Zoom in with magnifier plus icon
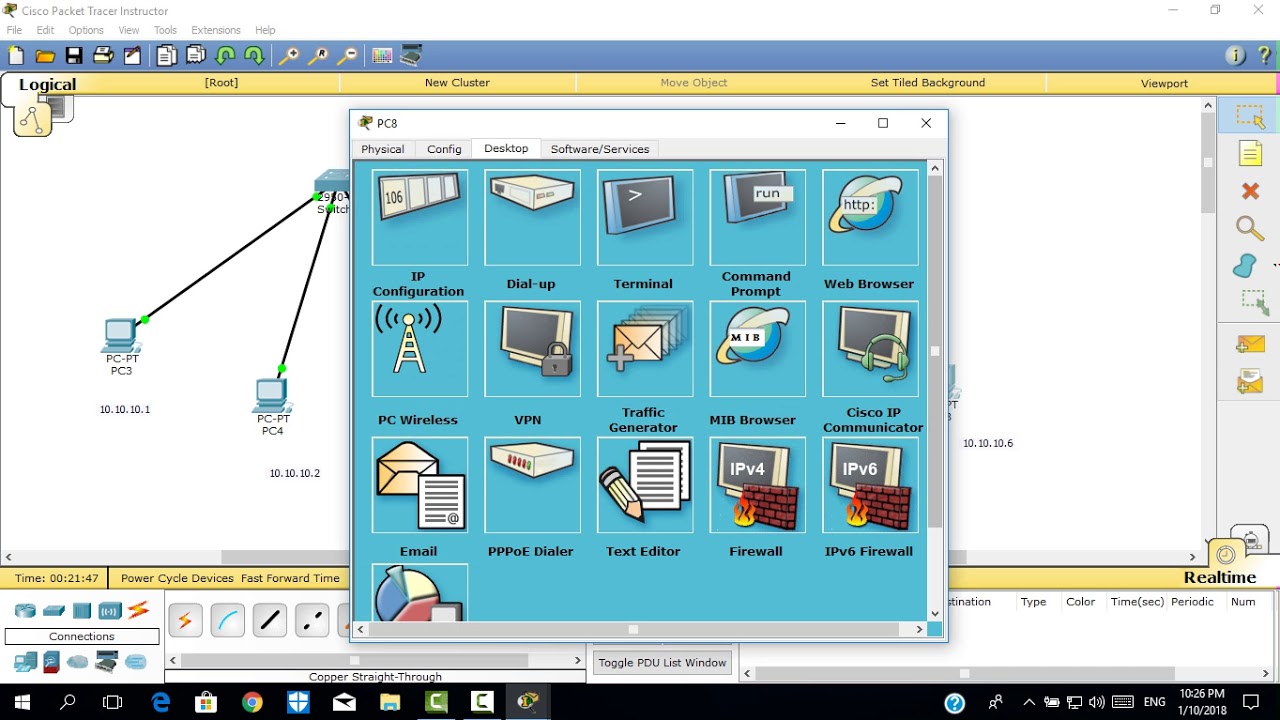 [x=289, y=56]
